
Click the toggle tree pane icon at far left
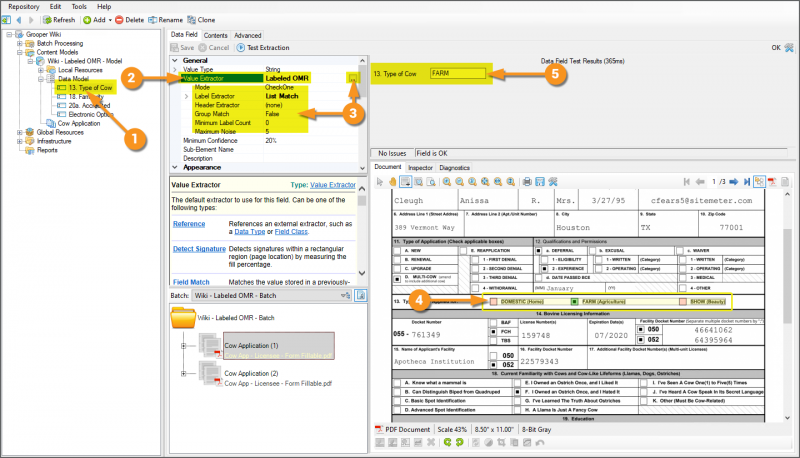6,20
